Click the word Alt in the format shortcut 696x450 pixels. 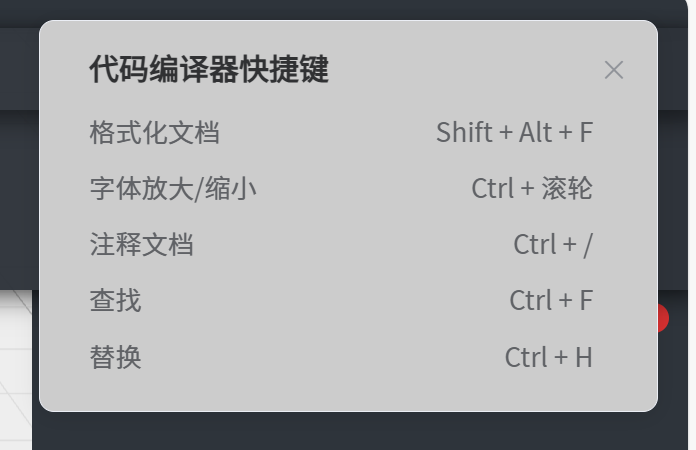pos(535,132)
